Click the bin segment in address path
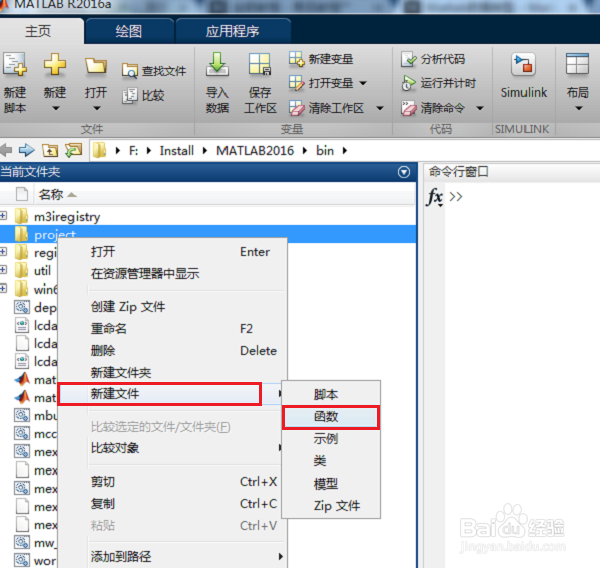 click(x=325, y=150)
